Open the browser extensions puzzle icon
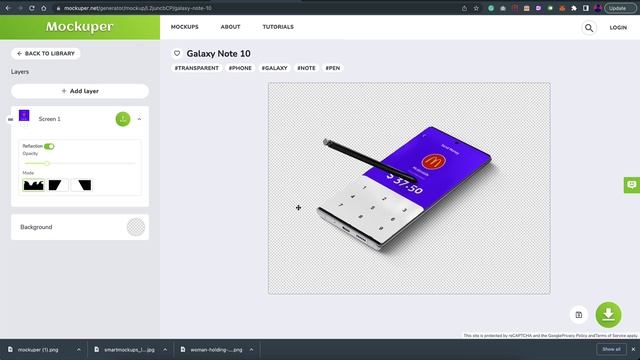 point(574,8)
